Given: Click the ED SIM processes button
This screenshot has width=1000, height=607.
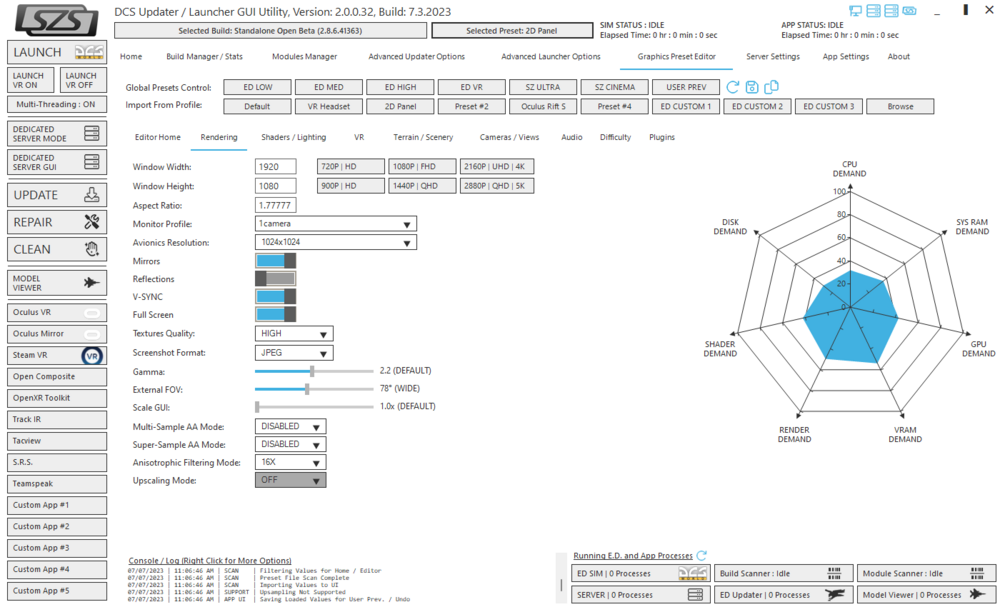Looking at the screenshot, I should tap(640, 573).
